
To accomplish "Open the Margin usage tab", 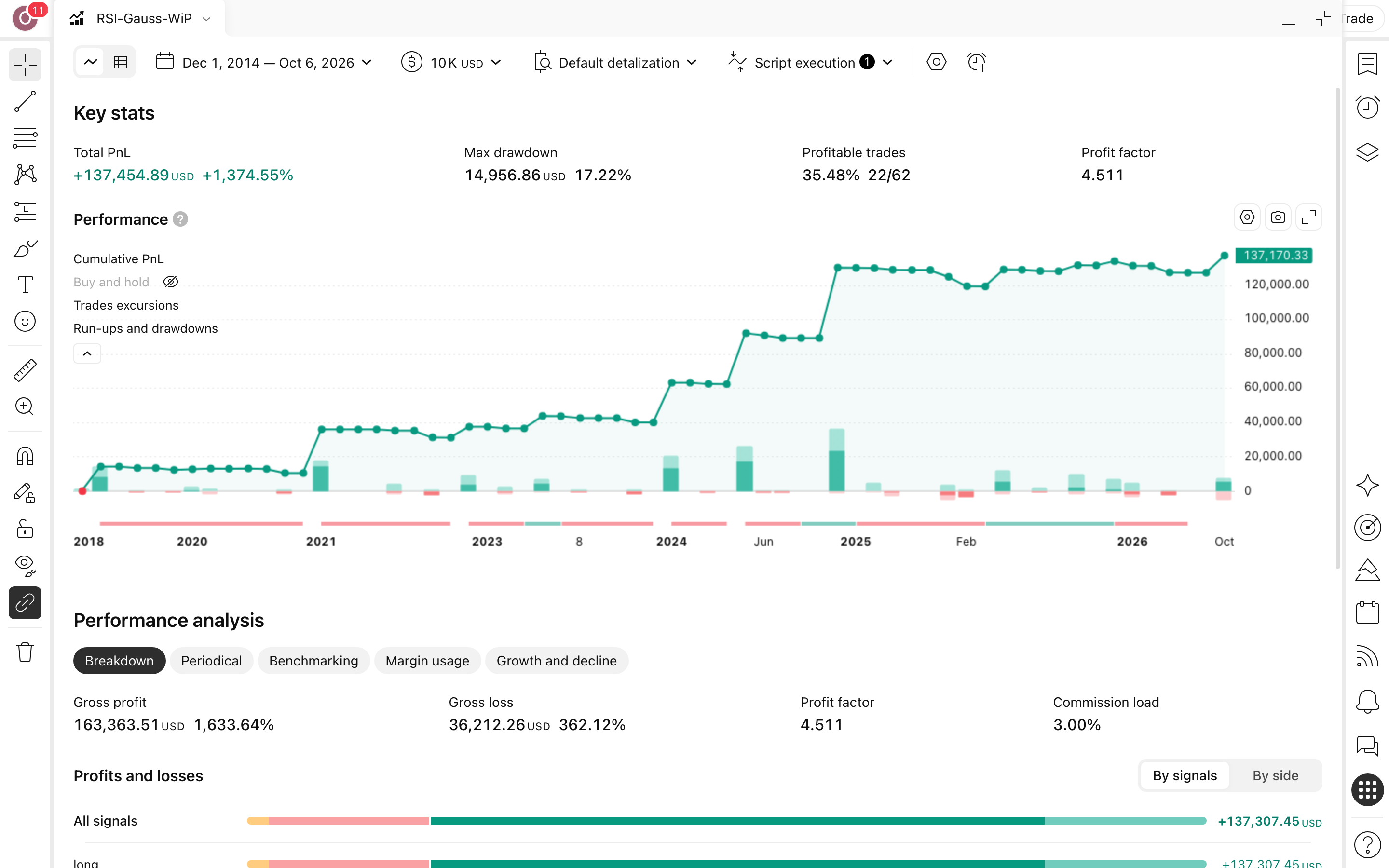I will point(428,661).
